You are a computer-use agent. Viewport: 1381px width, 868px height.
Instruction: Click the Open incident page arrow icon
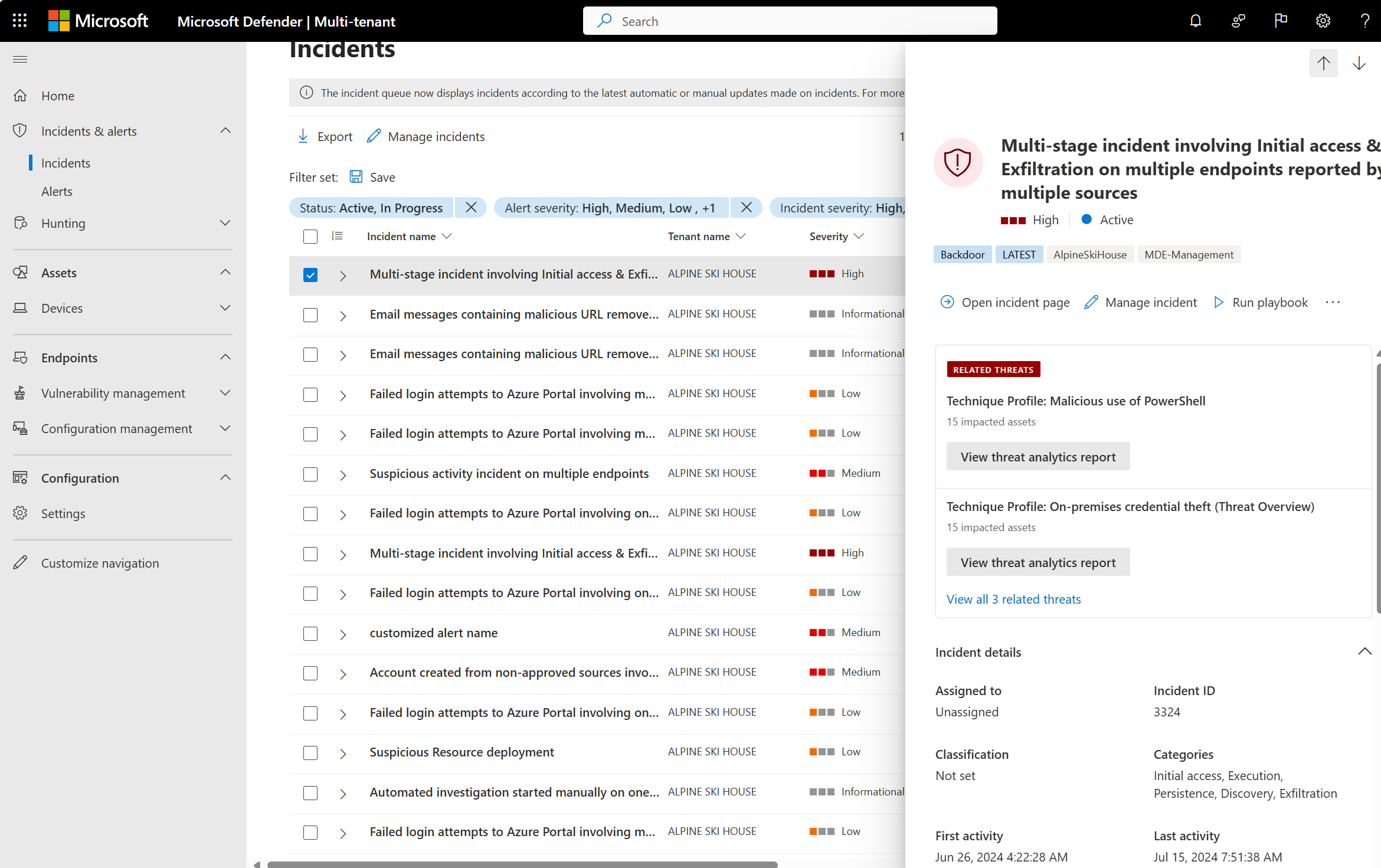point(947,302)
